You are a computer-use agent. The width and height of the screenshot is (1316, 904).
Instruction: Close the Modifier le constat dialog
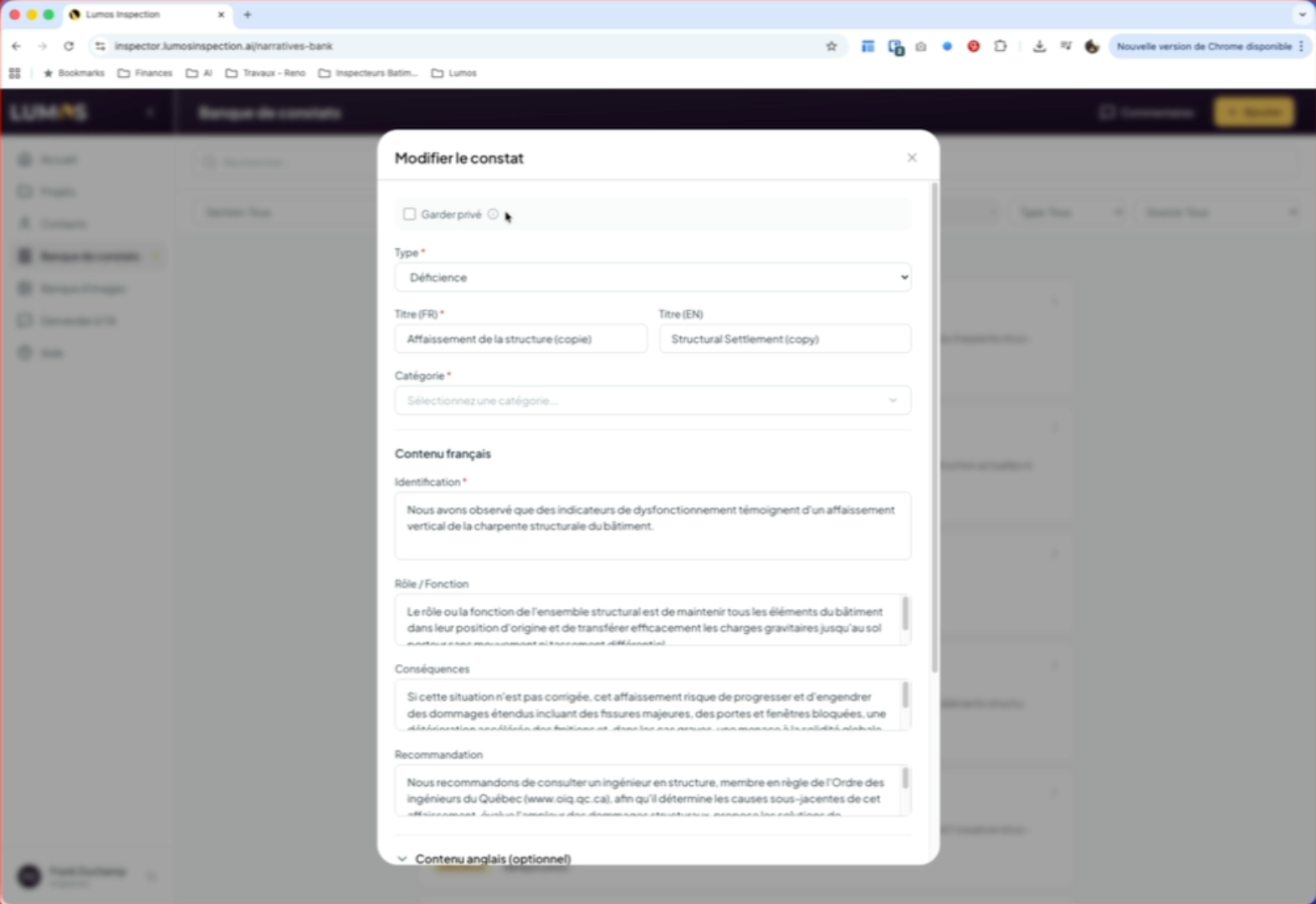912,157
